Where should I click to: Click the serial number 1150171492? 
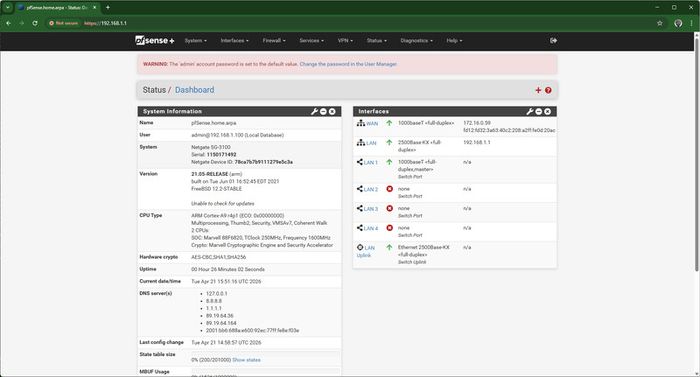click(221, 155)
